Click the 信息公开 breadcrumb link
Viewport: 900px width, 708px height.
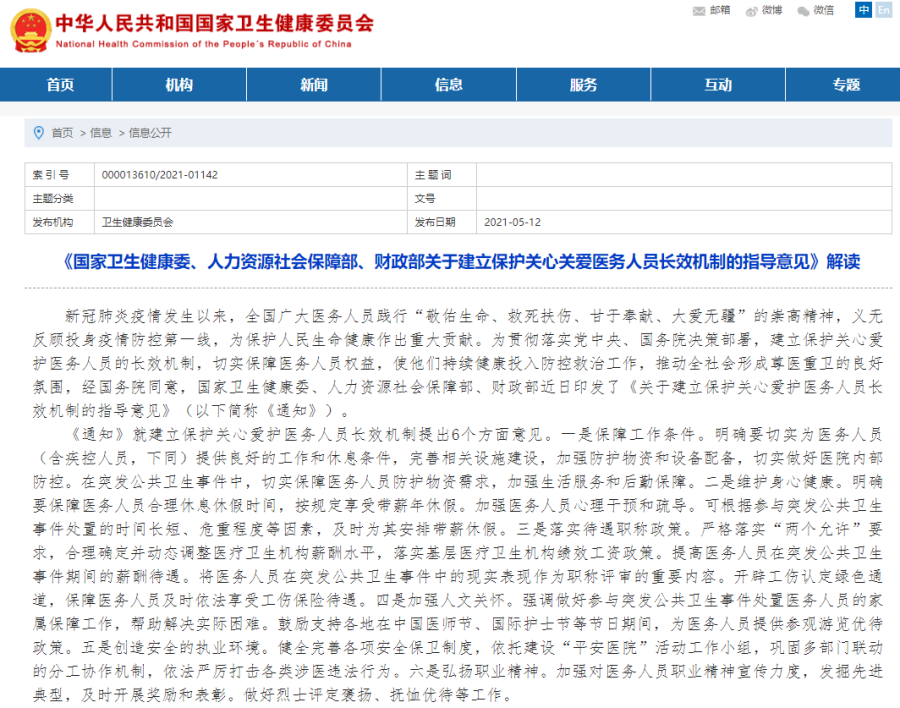150,133
